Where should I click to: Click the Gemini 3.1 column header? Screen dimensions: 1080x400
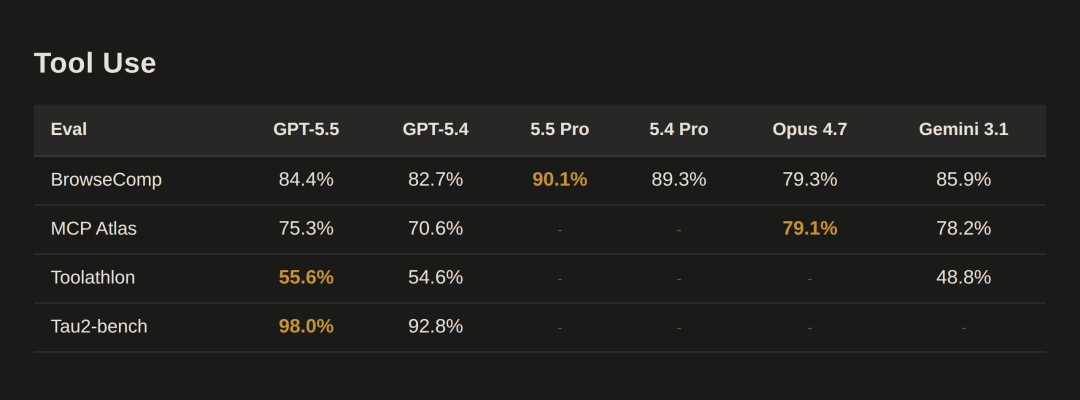pos(963,129)
